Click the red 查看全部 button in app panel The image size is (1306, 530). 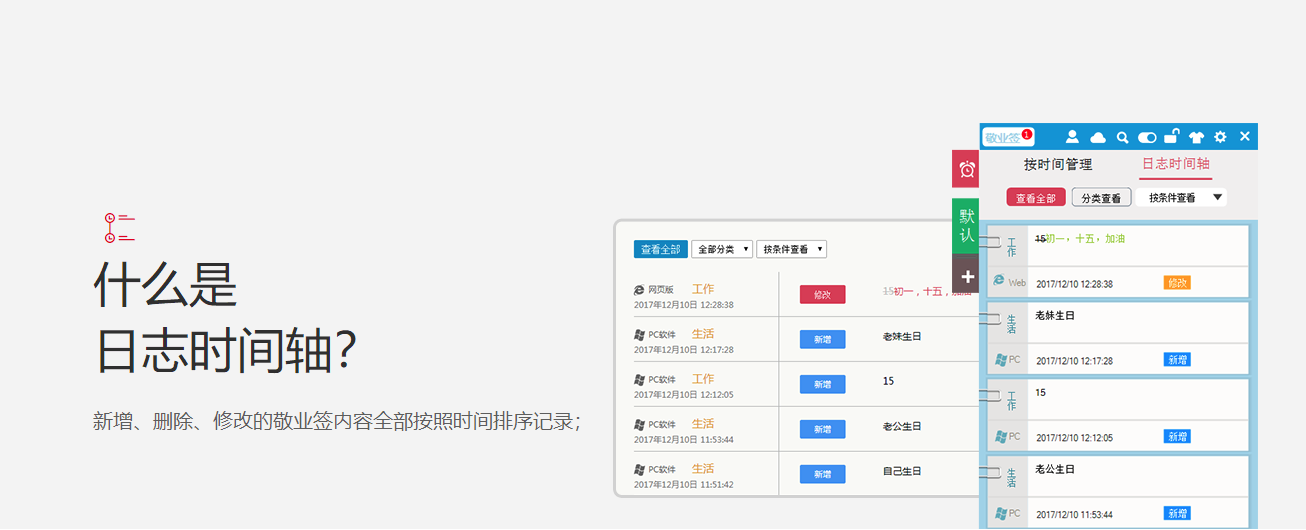pos(1036,198)
